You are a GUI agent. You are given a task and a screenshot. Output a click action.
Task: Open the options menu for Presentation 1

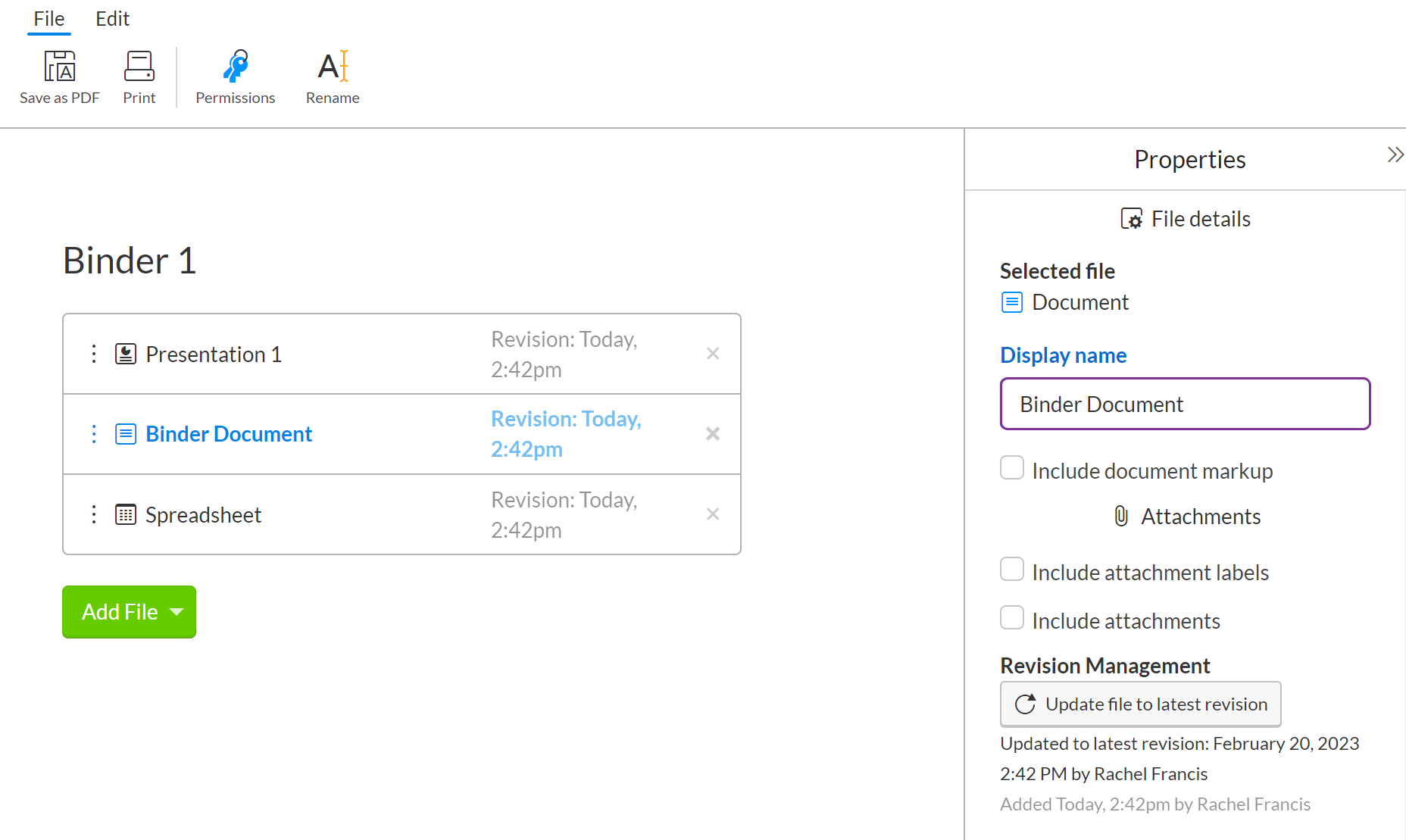(93, 353)
